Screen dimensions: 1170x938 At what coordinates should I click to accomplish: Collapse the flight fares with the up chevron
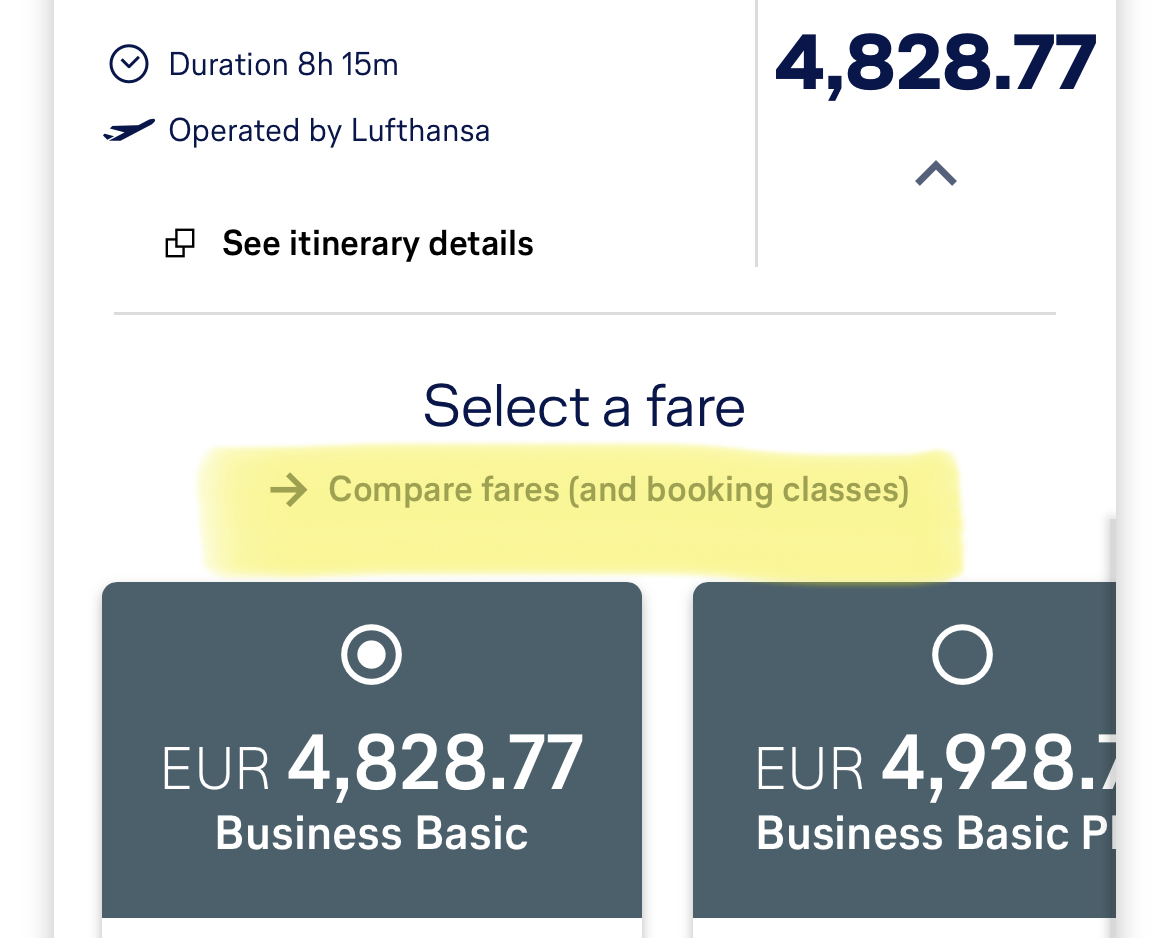click(936, 175)
